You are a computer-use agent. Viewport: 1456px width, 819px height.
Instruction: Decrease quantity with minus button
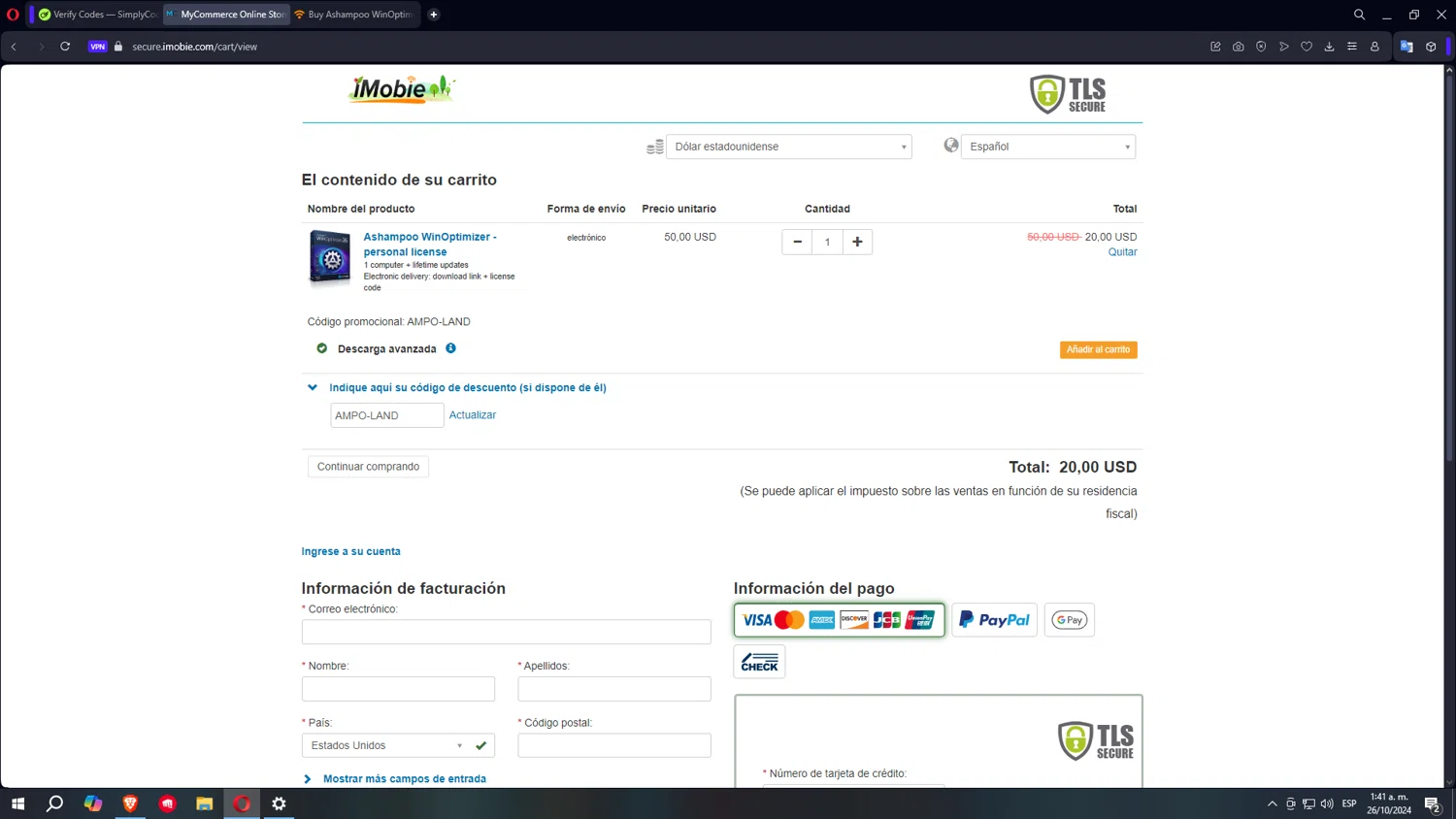(797, 242)
